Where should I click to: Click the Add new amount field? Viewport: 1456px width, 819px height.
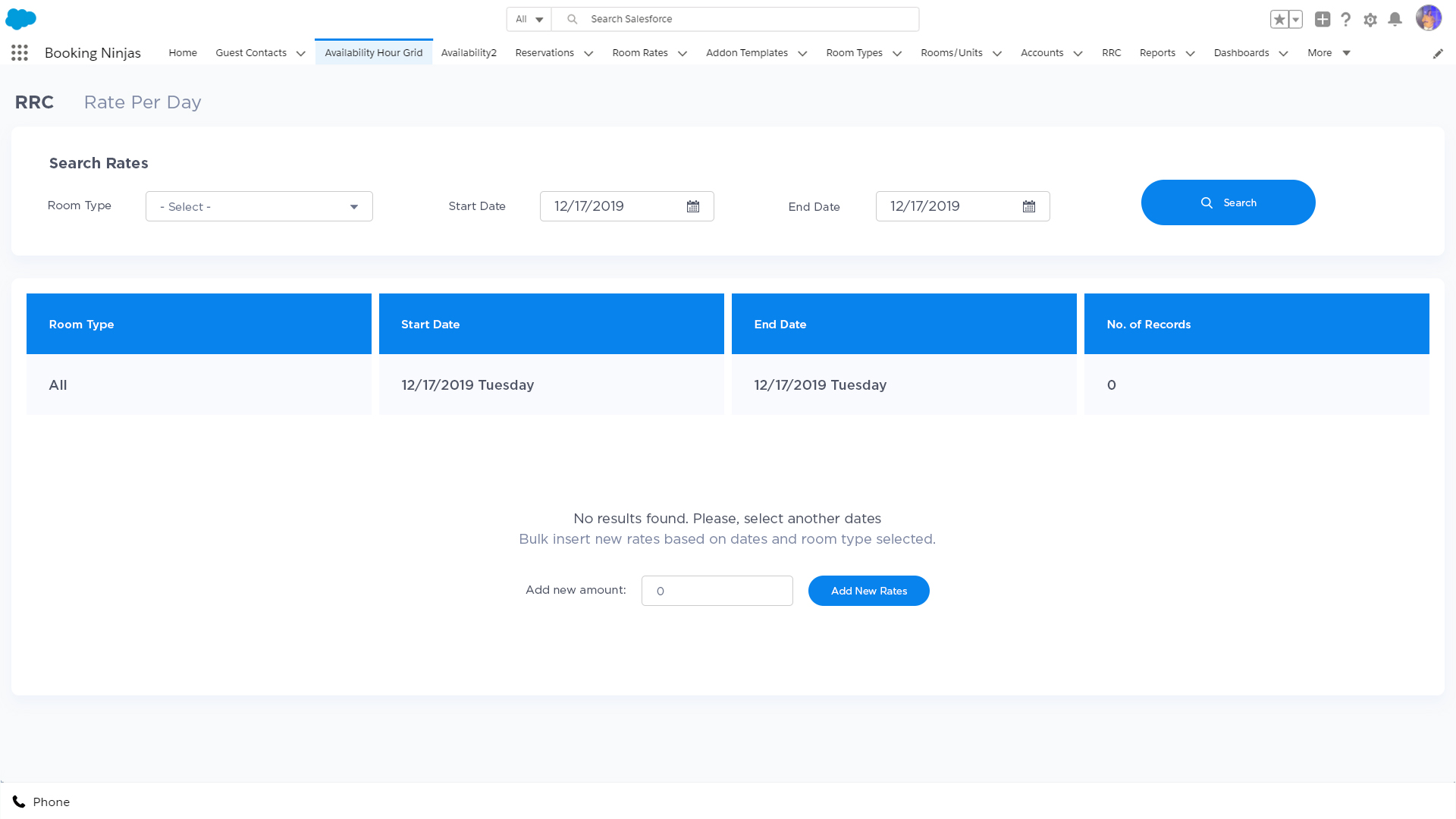pos(717,591)
